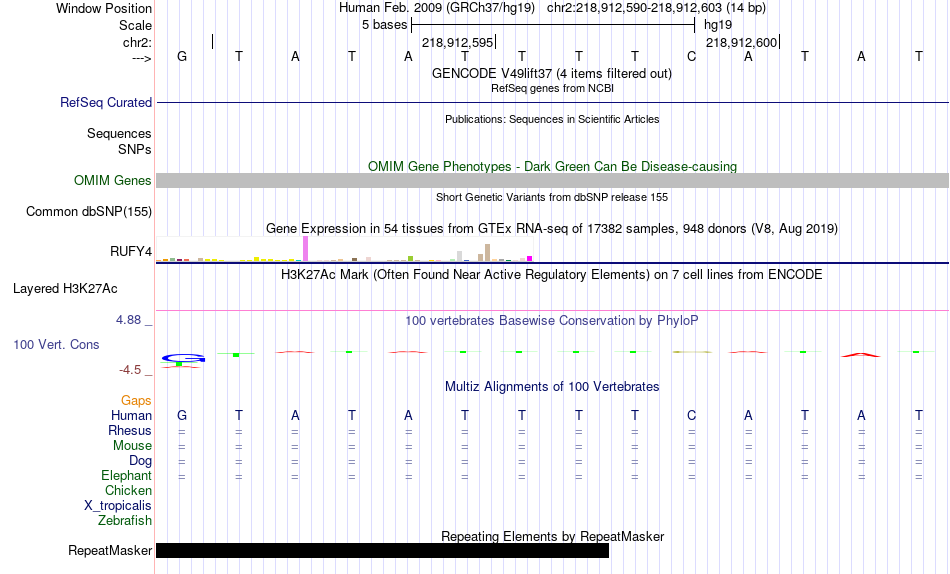This screenshot has height=574, width=950.
Task: Open the OMIM Genes track label
Action: (x=112, y=181)
